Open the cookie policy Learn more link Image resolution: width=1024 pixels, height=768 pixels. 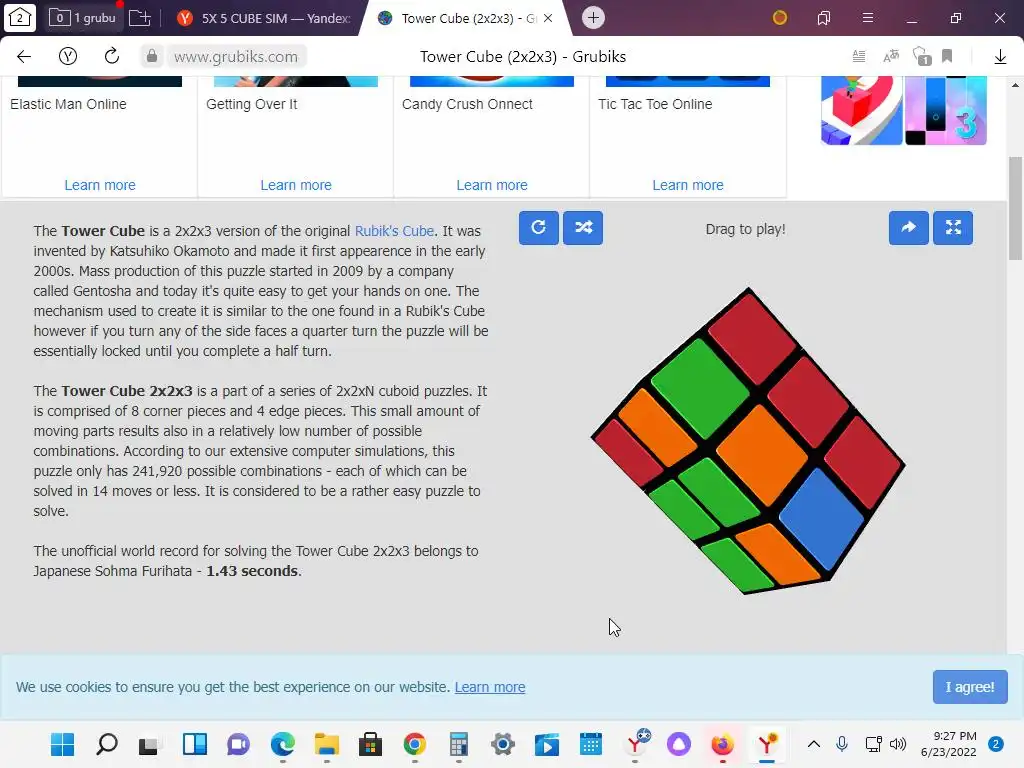[490, 687]
